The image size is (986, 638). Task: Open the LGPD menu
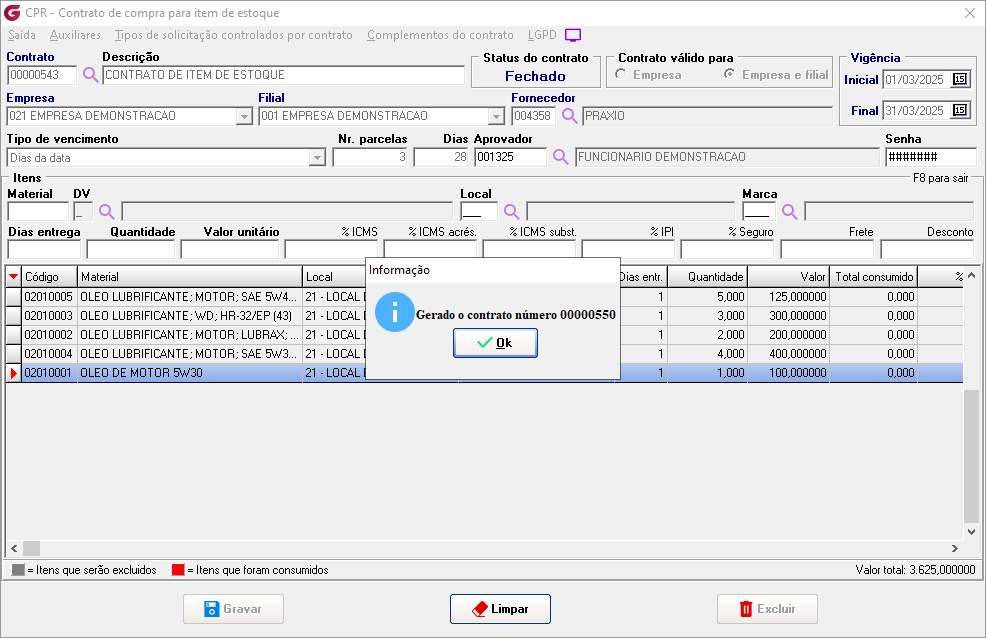point(542,35)
